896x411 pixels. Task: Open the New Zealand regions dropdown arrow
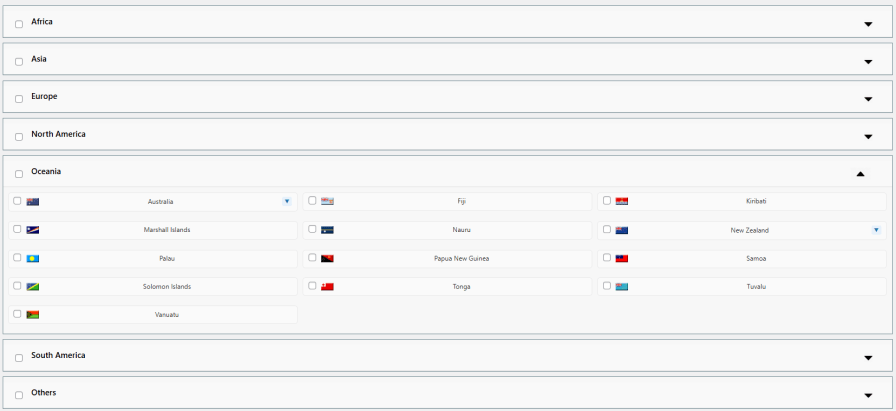click(x=876, y=230)
